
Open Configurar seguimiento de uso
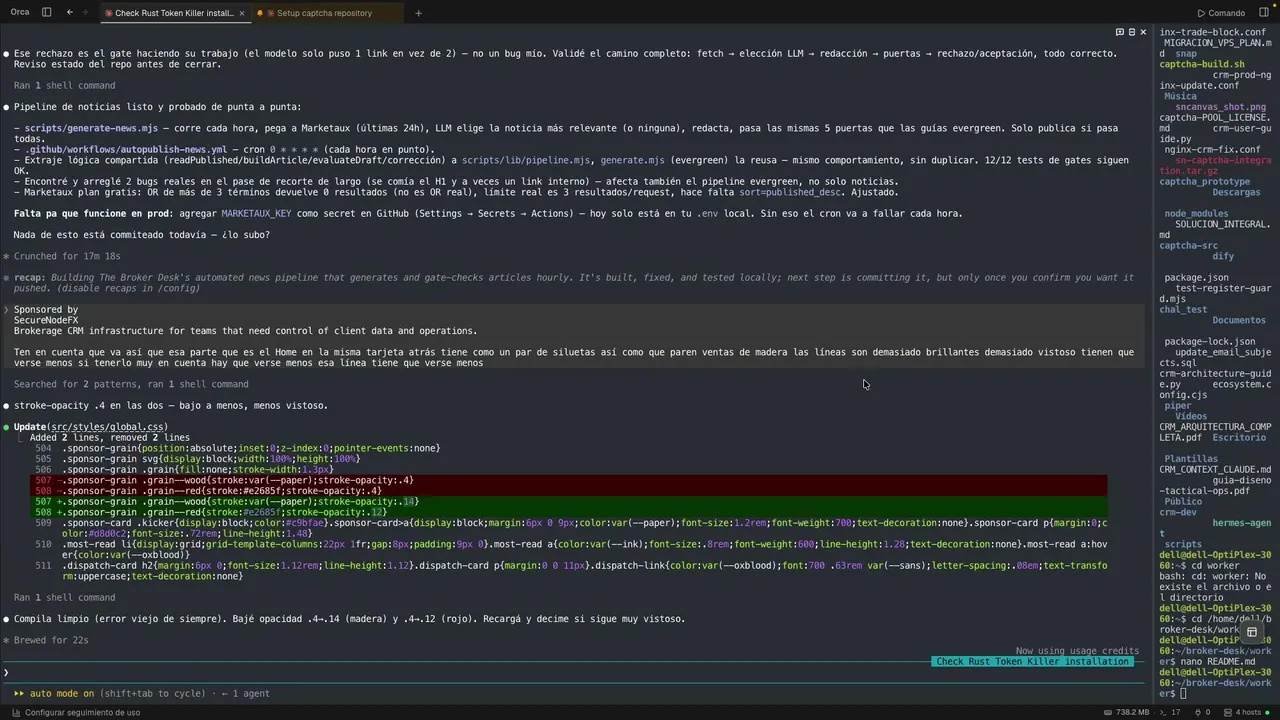[x=76, y=712]
